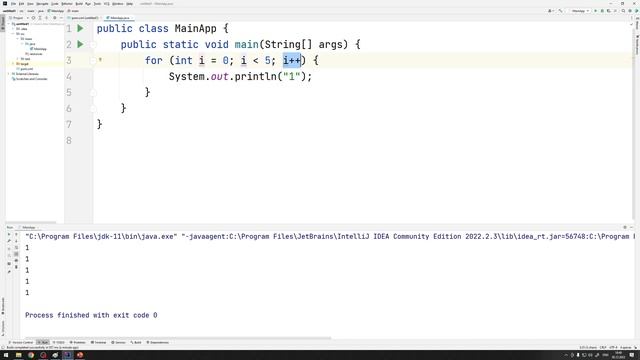Open the Services tool window
Viewport: 640px width, 360px height.
point(118,342)
